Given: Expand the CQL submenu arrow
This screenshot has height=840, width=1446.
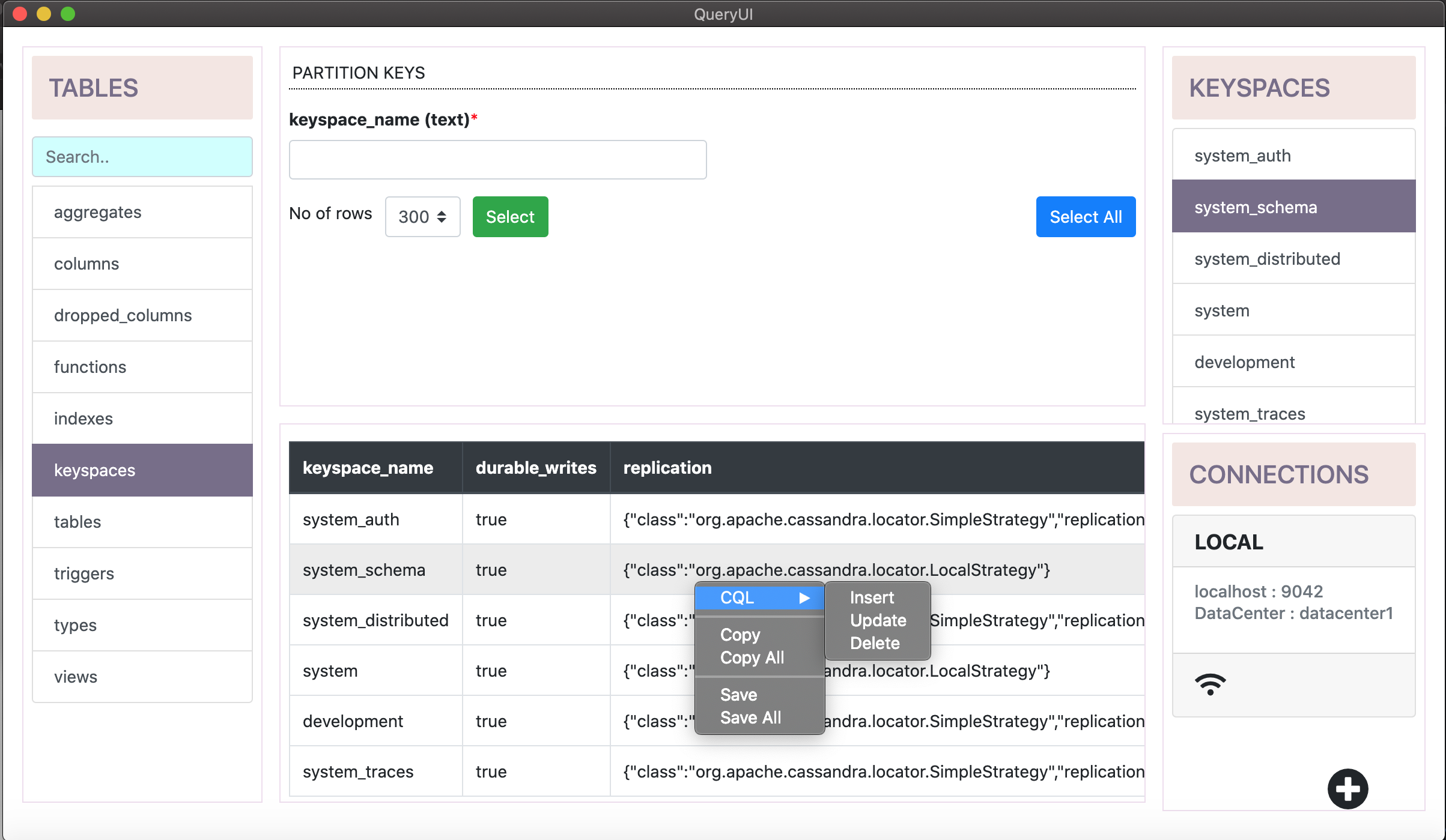Looking at the screenshot, I should click(x=804, y=597).
